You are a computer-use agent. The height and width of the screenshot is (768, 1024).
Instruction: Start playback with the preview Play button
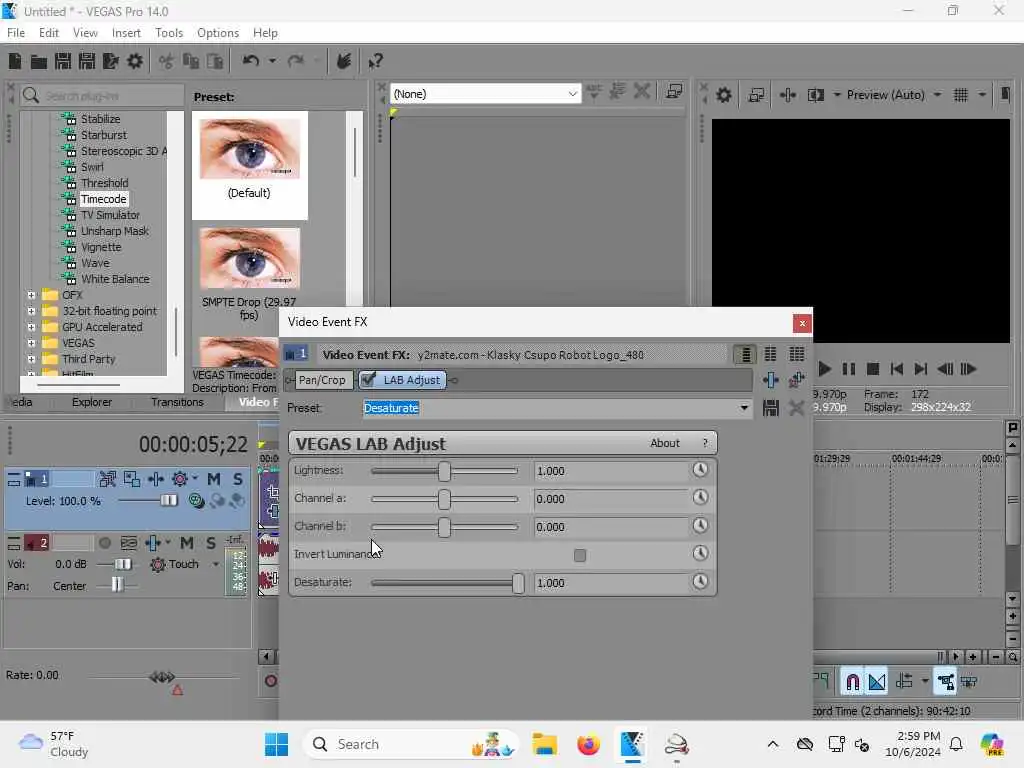click(x=824, y=369)
